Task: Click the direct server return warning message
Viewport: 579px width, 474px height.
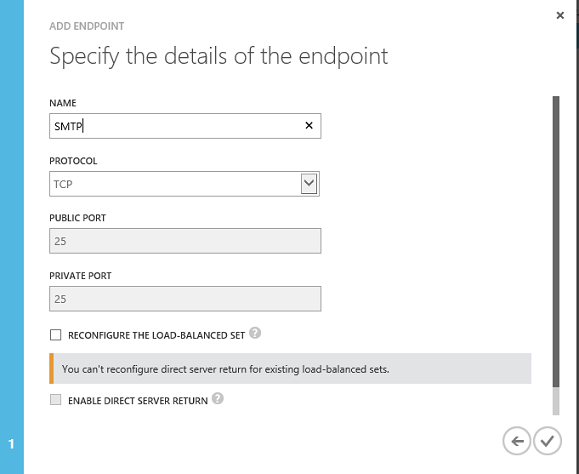Action: (290, 368)
